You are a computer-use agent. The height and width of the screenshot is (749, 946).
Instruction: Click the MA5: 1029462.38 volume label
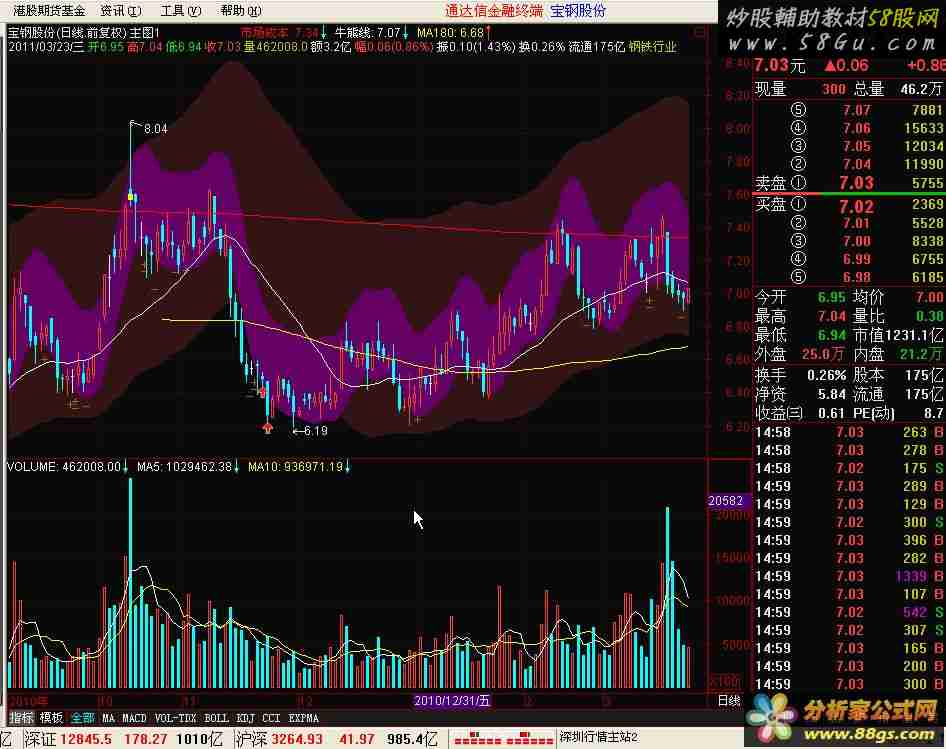click(x=185, y=467)
